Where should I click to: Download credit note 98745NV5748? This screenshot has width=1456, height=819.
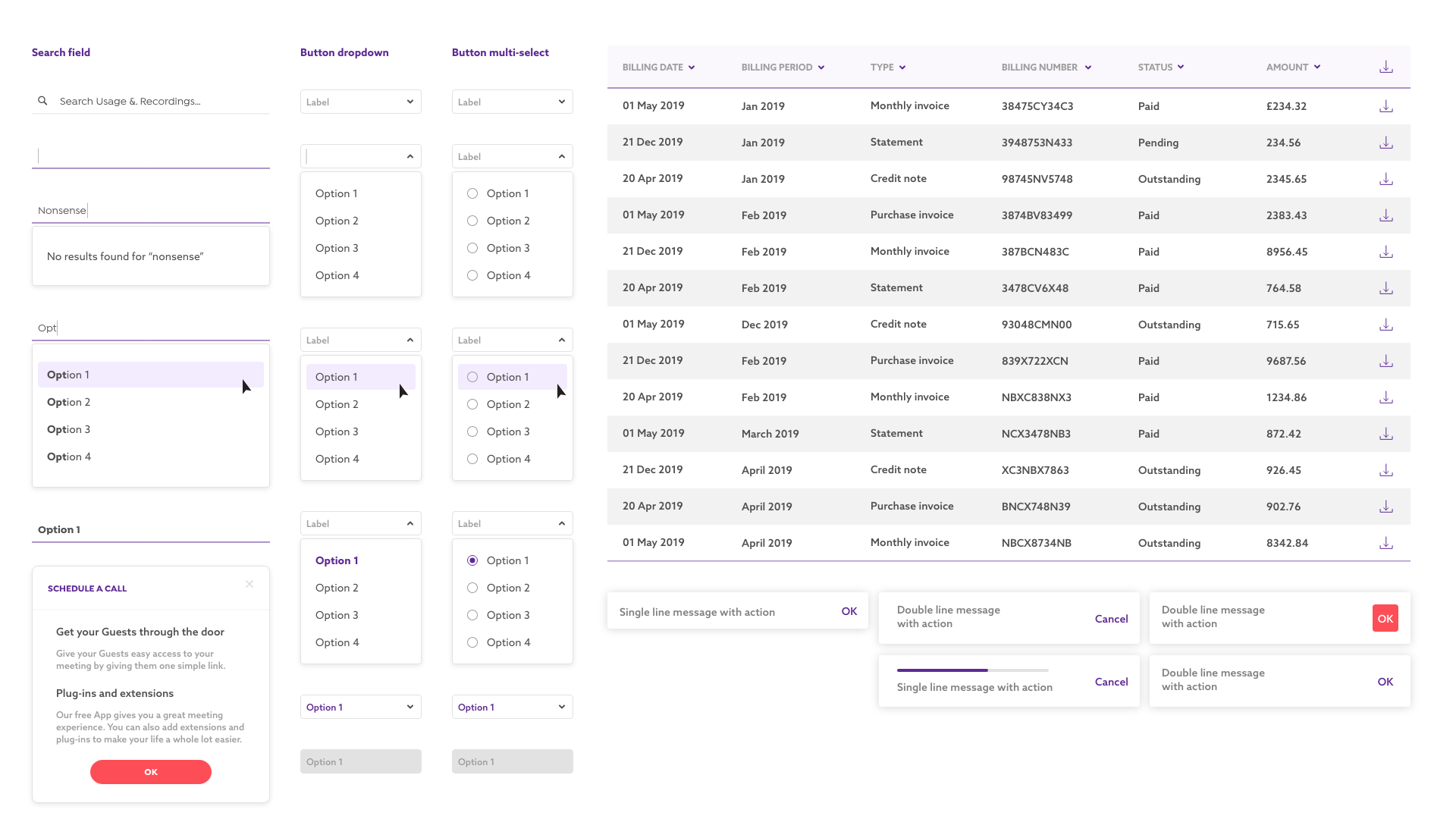coord(1385,179)
